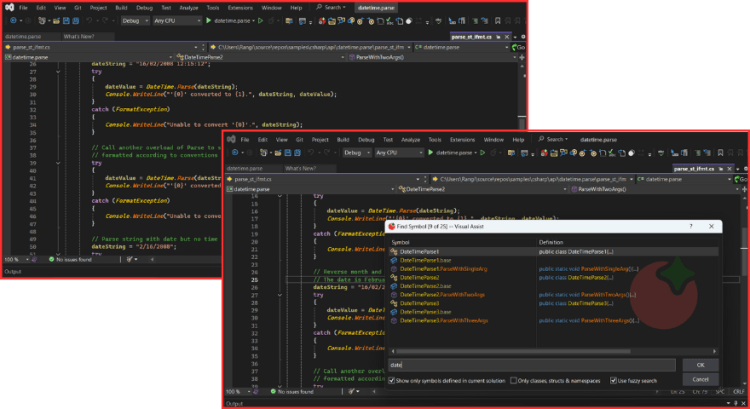Collapse code block at line 27 in front window
Viewport: 750px width, 409px height.
pyautogui.click(x=279, y=295)
